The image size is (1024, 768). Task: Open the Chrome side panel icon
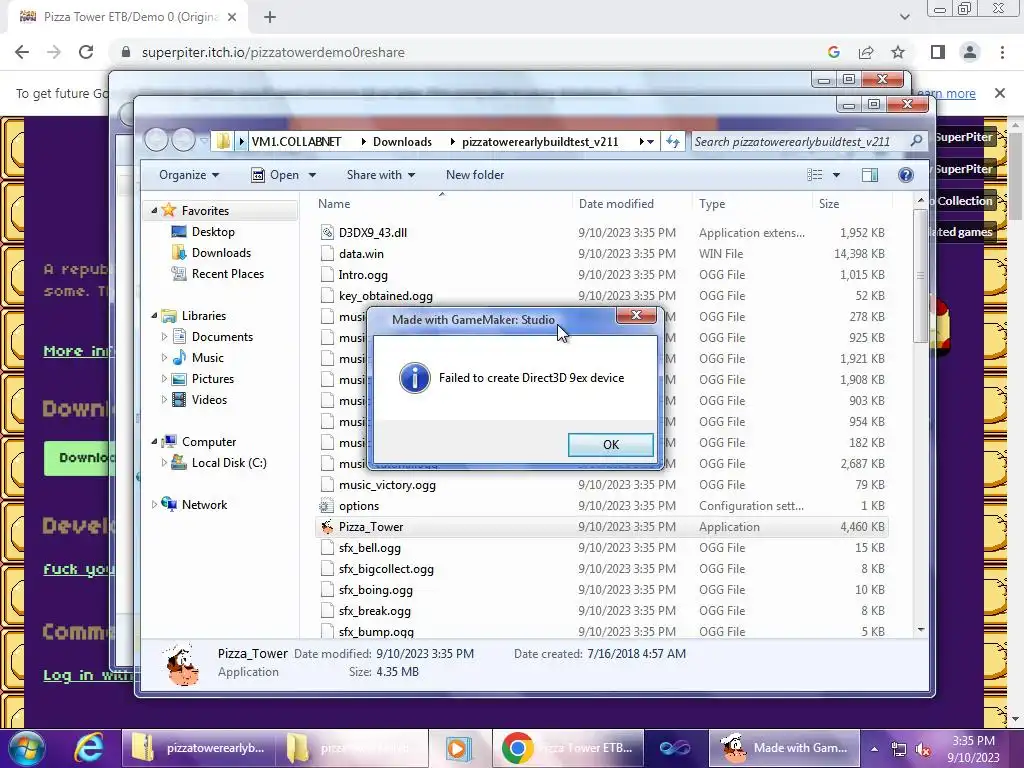[x=938, y=52]
